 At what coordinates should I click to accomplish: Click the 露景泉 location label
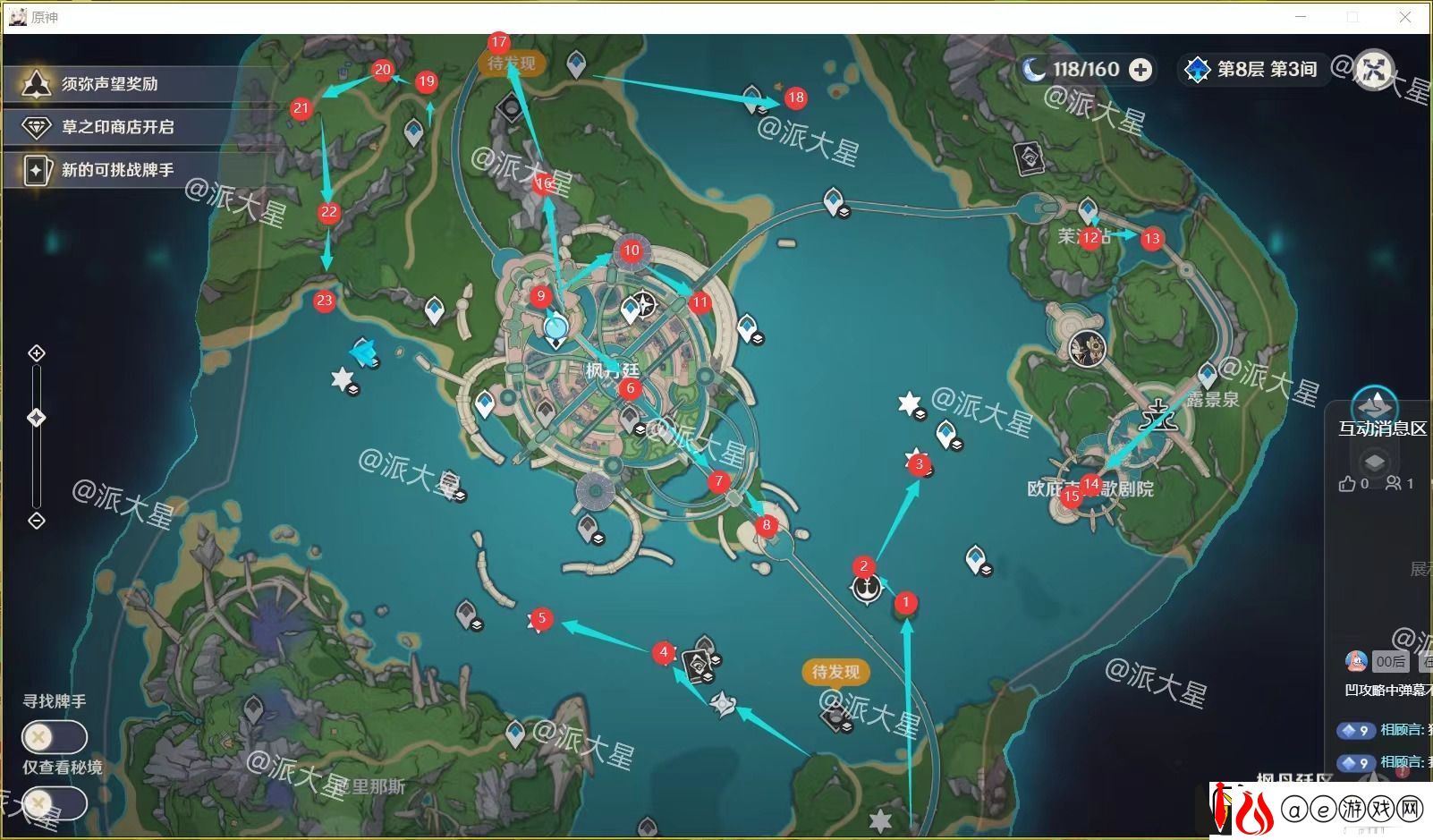point(1213,400)
